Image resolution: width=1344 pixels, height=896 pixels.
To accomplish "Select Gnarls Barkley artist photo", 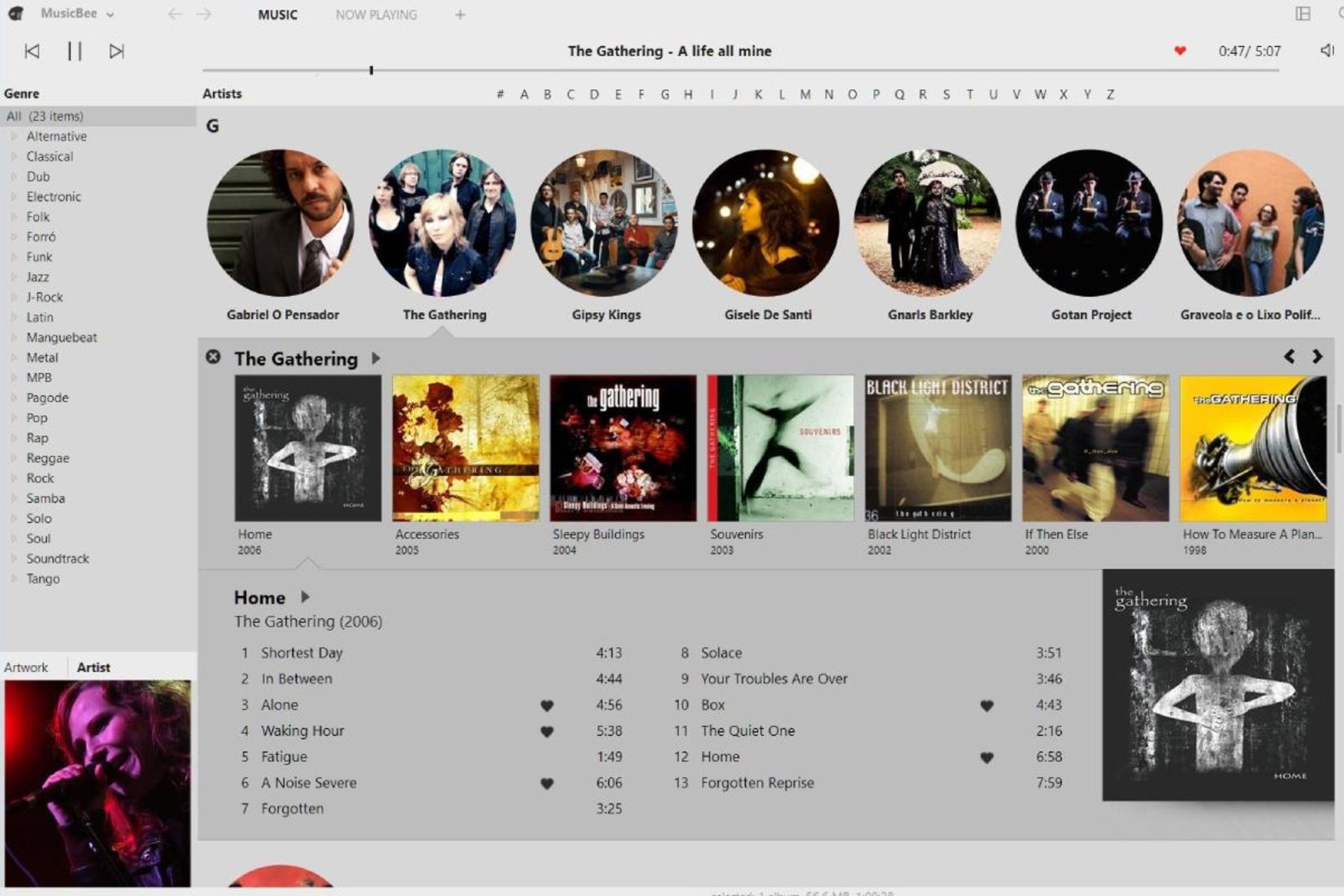I will click(x=927, y=223).
